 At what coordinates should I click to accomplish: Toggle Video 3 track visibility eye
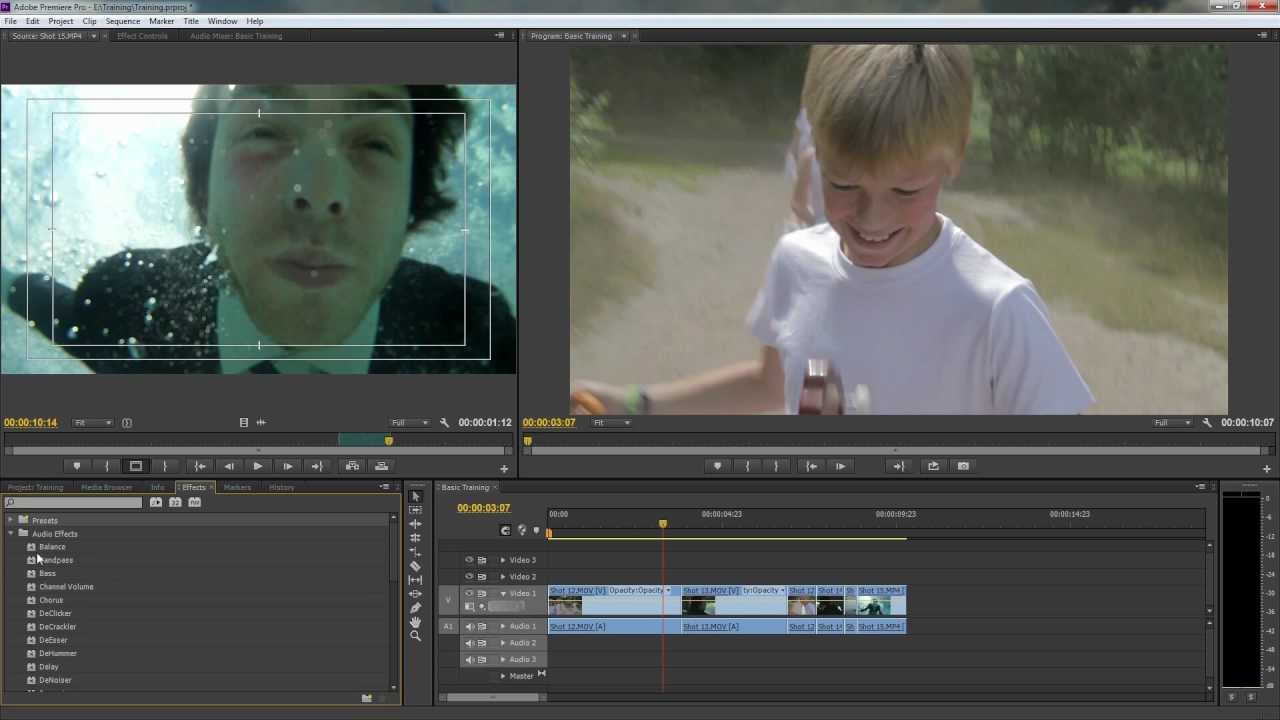pyautogui.click(x=469, y=560)
